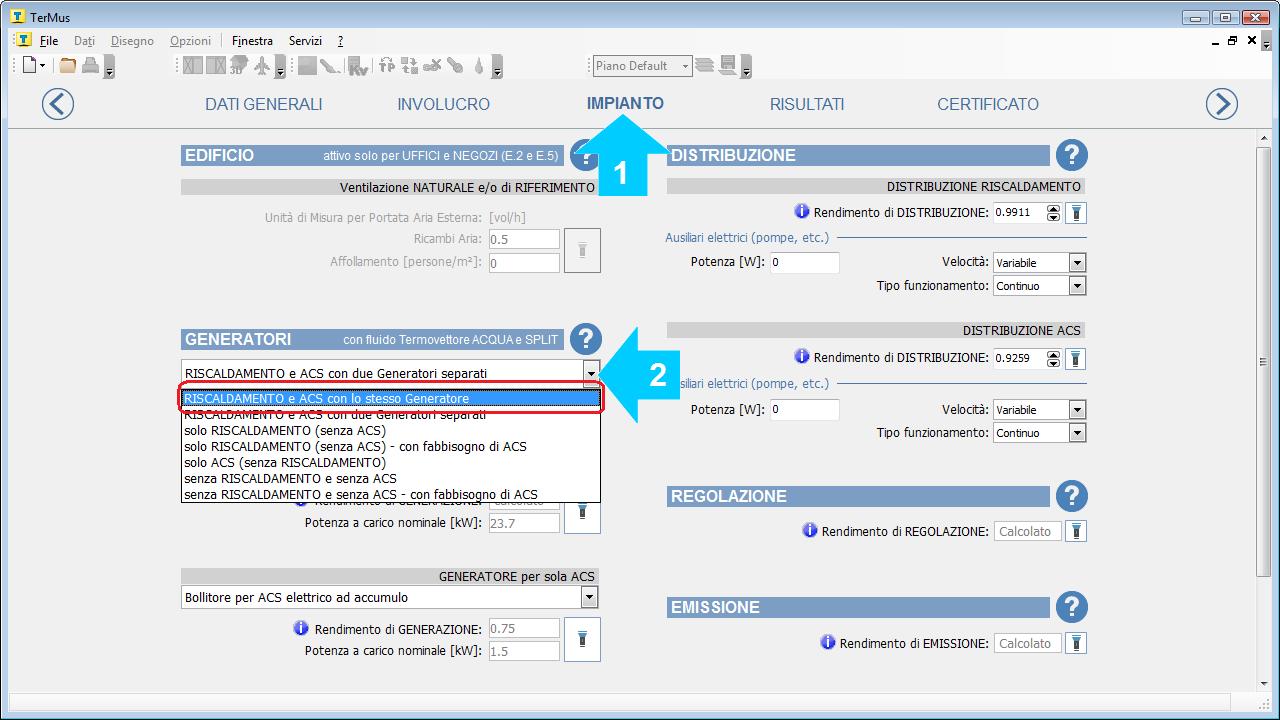Go to the next section with the right arrow
The height and width of the screenshot is (720, 1280).
tap(1221, 104)
